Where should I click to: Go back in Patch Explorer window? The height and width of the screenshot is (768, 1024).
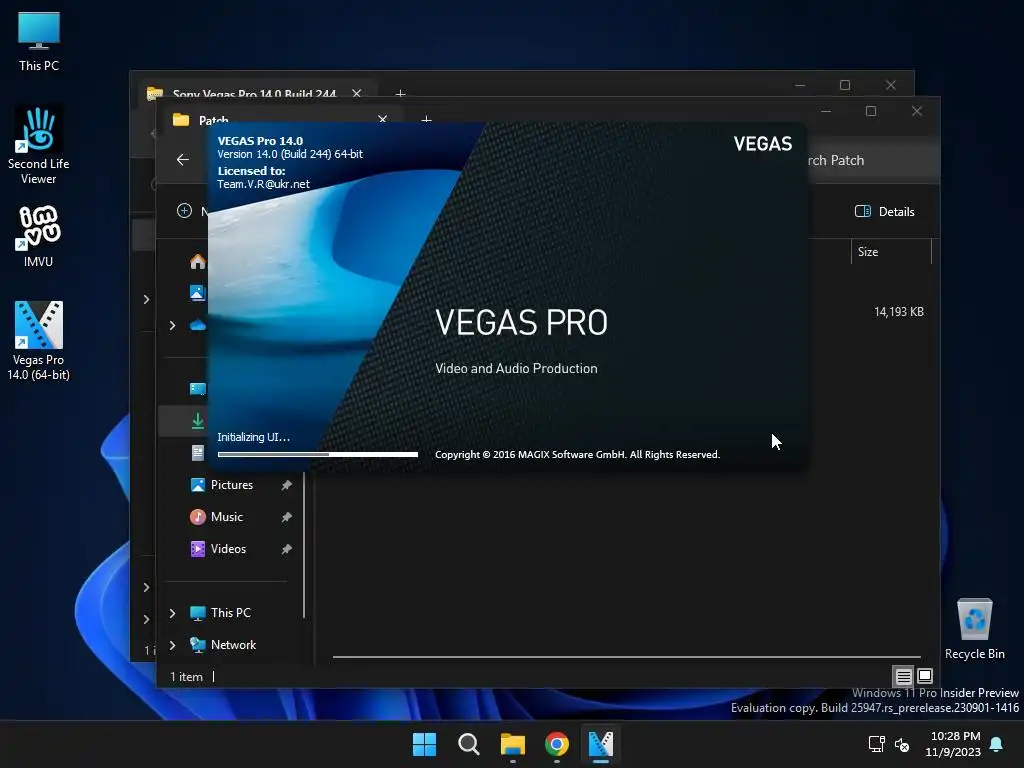(183, 159)
